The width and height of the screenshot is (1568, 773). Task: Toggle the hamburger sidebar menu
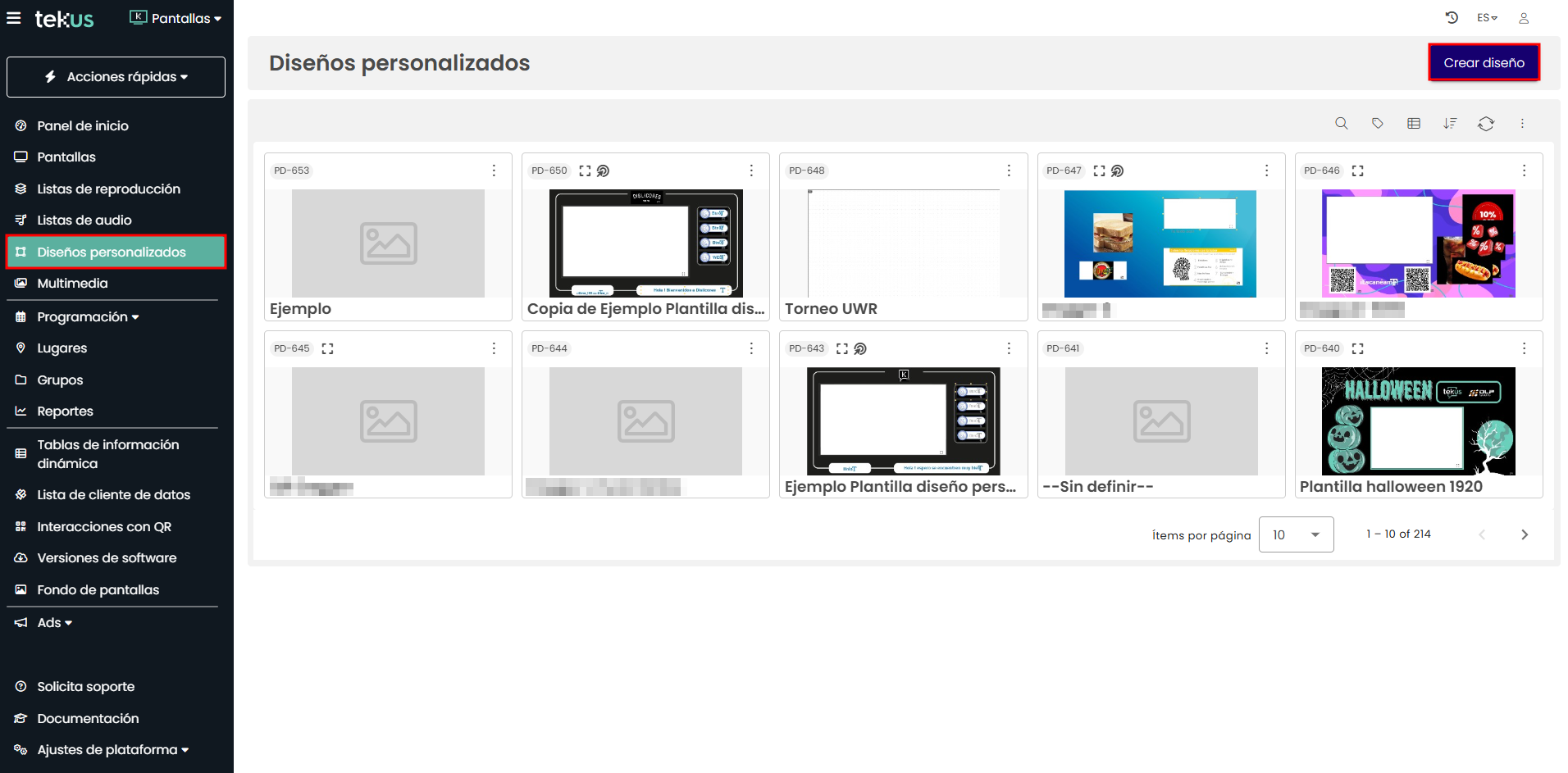point(14,17)
